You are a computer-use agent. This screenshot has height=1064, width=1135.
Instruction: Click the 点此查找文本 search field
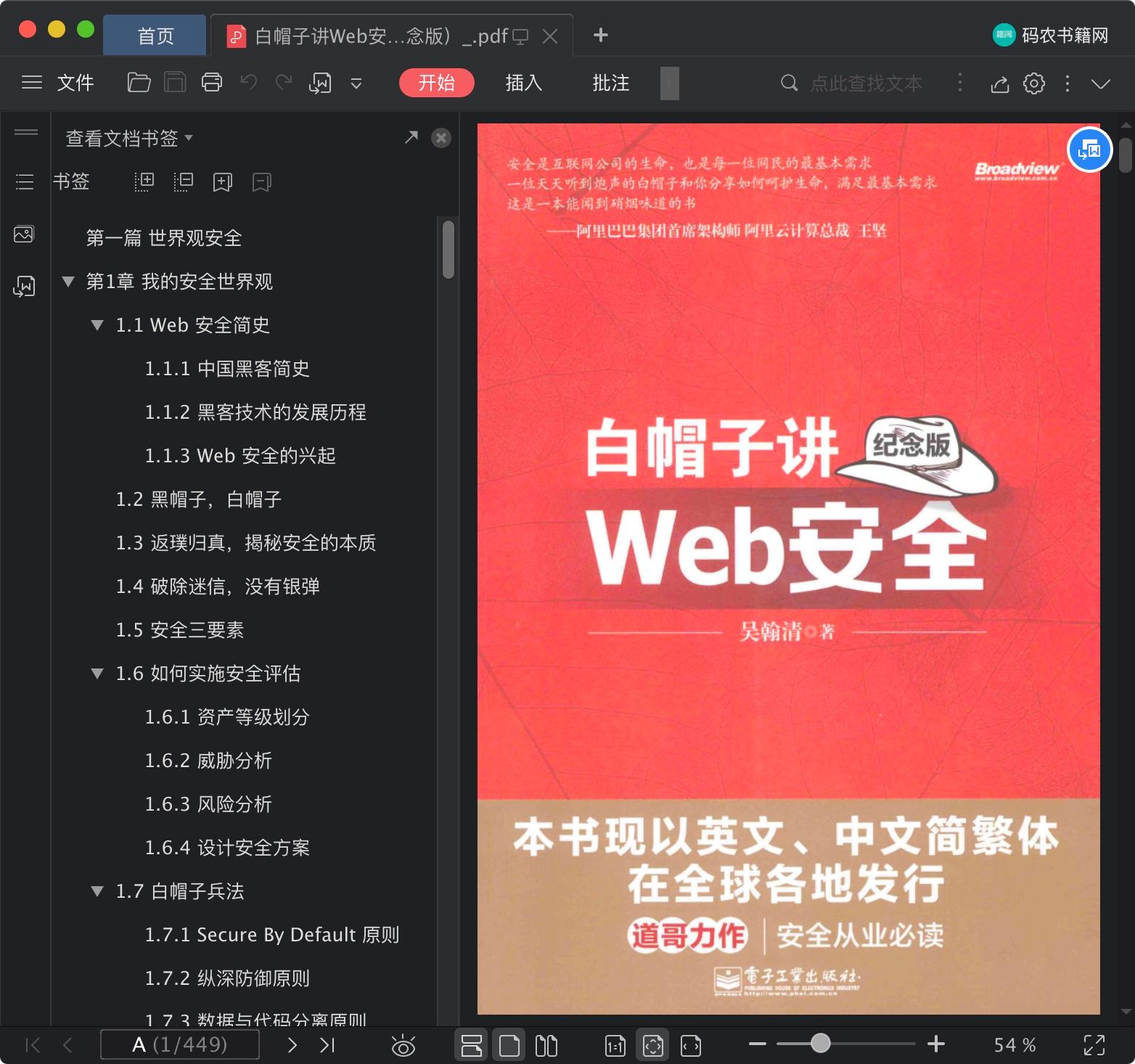[866, 83]
